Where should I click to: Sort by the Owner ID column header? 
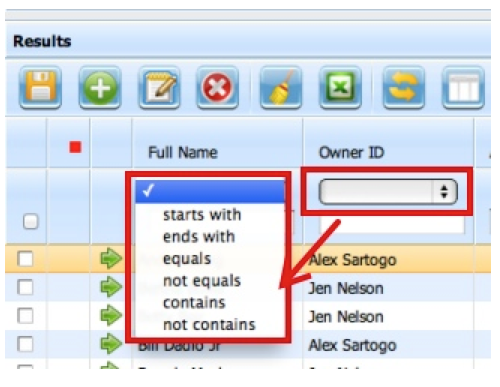point(352,153)
